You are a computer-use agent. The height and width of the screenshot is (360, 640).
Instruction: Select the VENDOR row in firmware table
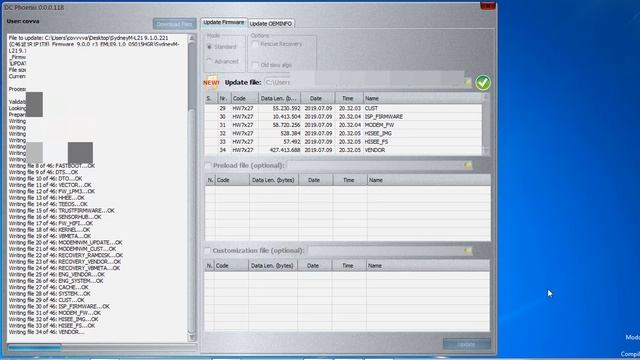343,150
